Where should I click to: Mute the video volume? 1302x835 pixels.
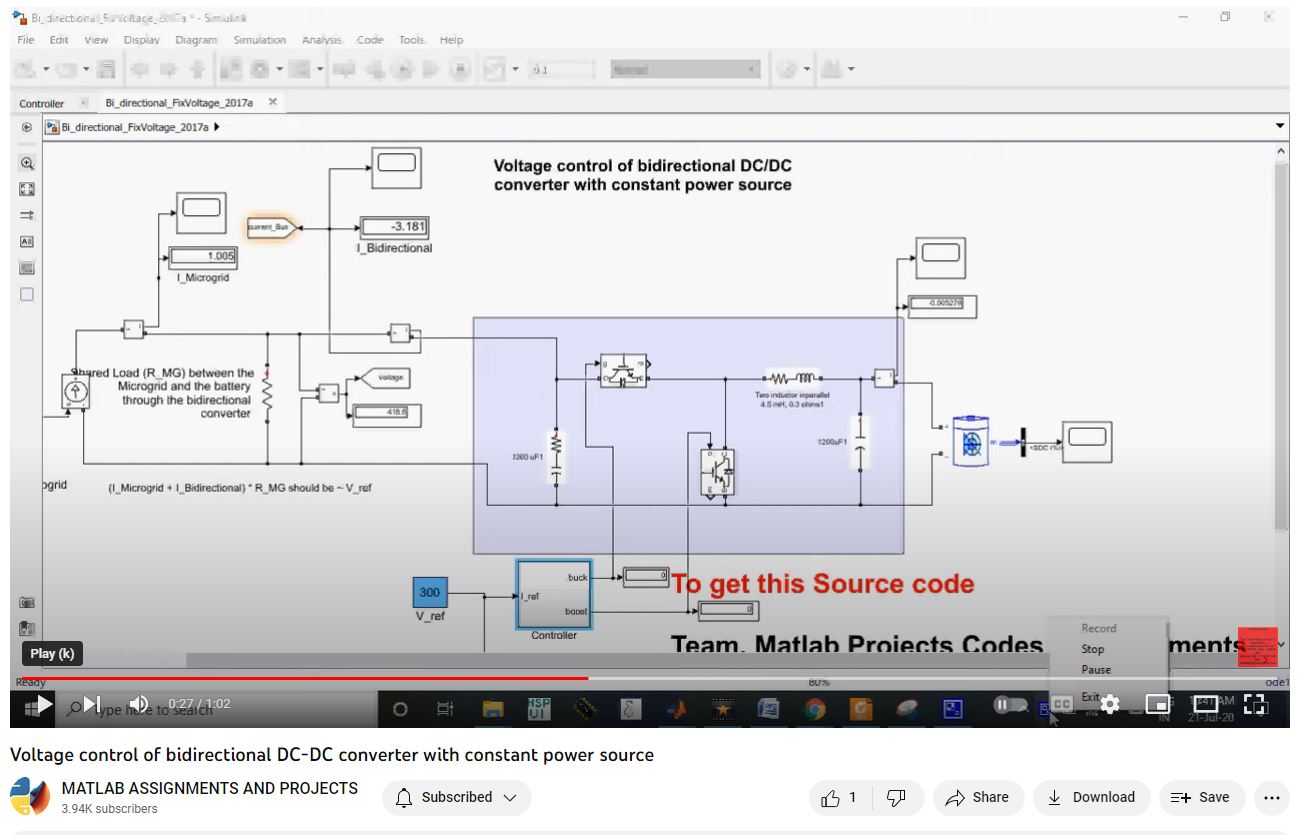(x=140, y=704)
